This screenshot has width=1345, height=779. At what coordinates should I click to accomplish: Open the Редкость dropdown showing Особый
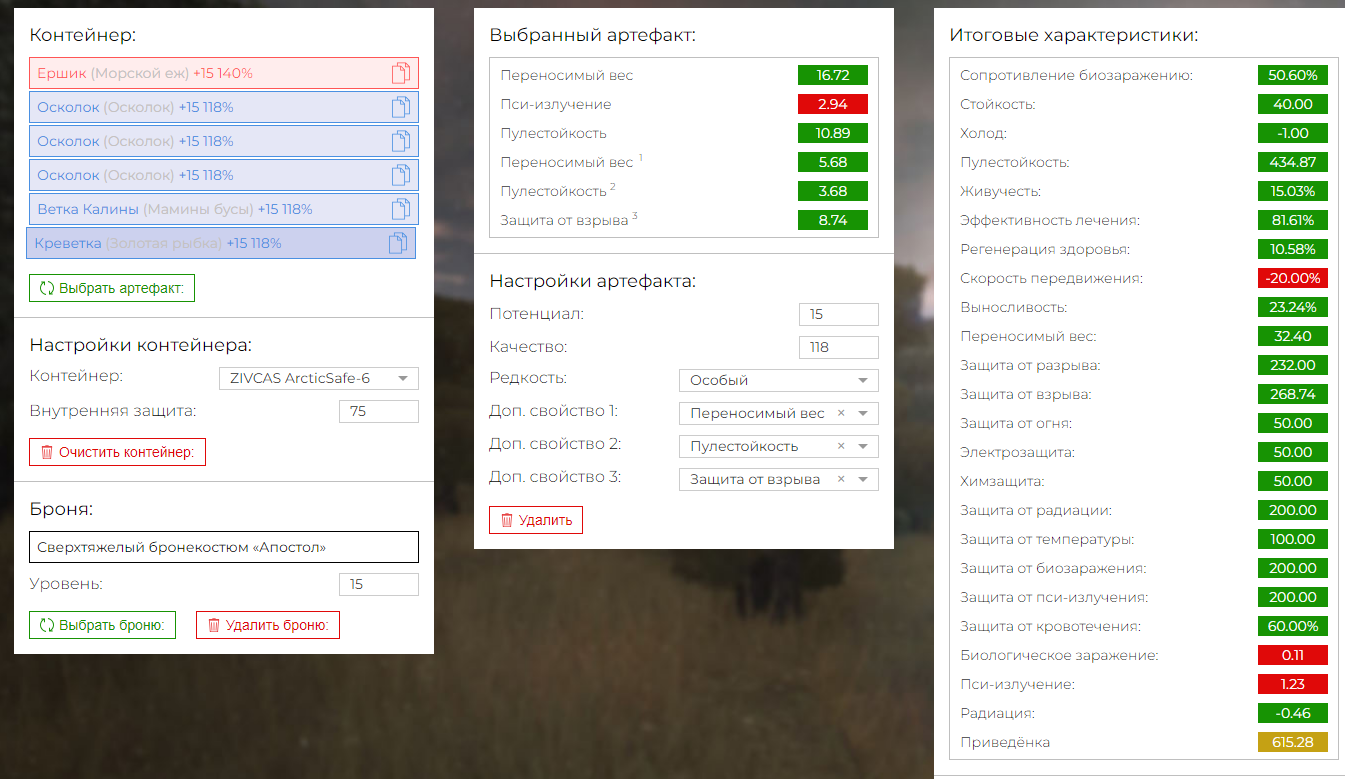779,380
